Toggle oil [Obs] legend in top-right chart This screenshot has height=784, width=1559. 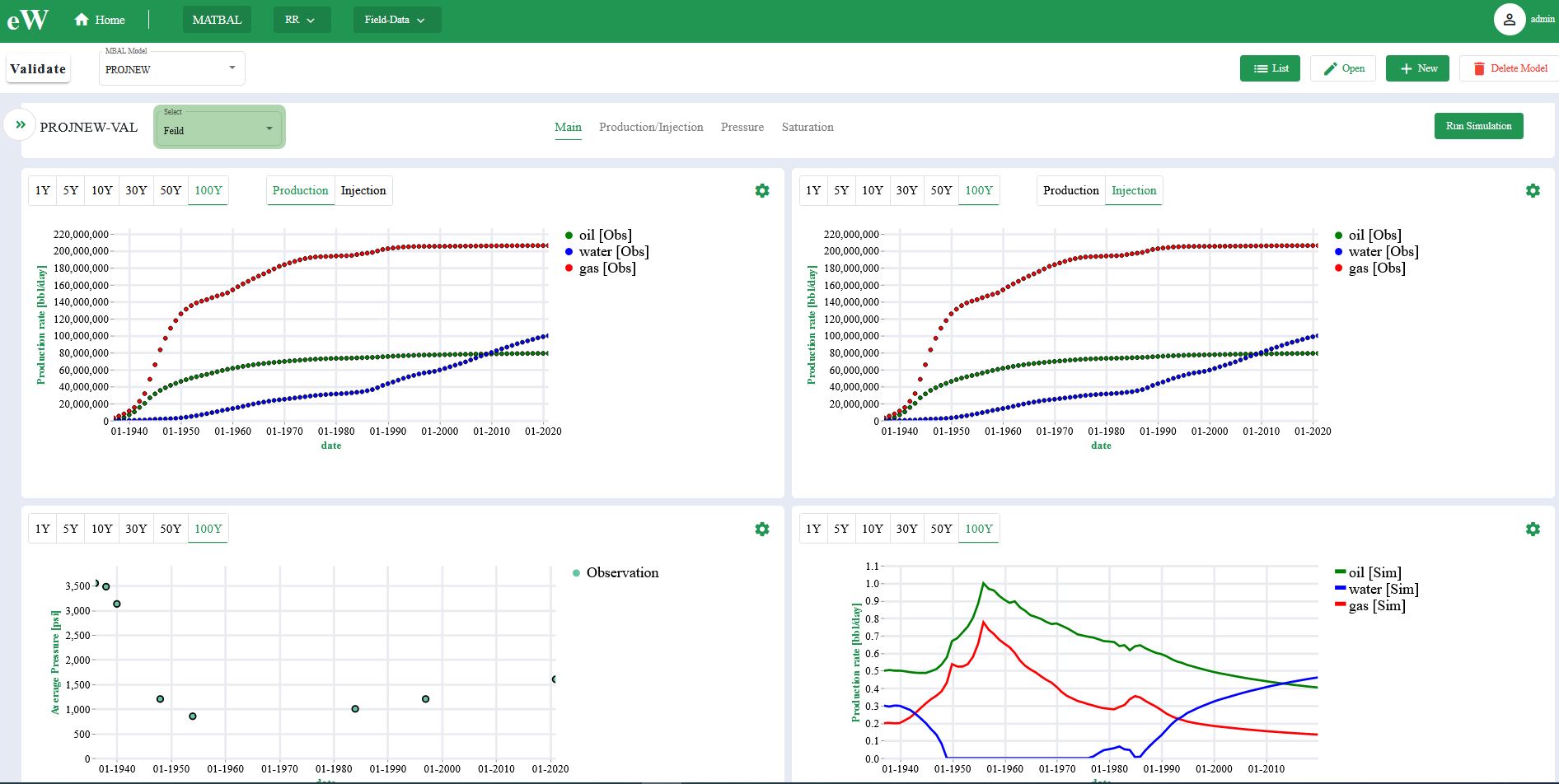click(x=1368, y=235)
